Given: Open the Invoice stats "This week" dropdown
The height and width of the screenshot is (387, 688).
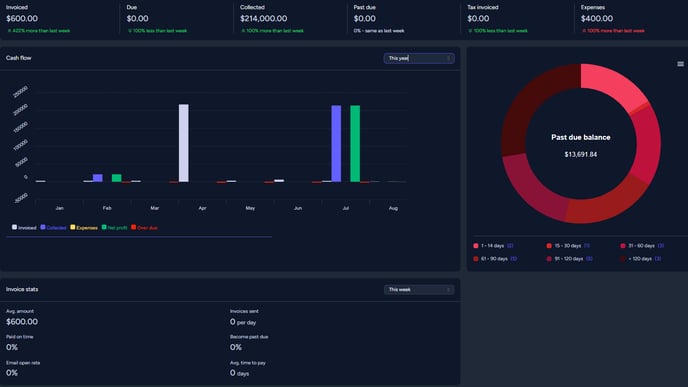Looking at the screenshot, I should (419, 290).
